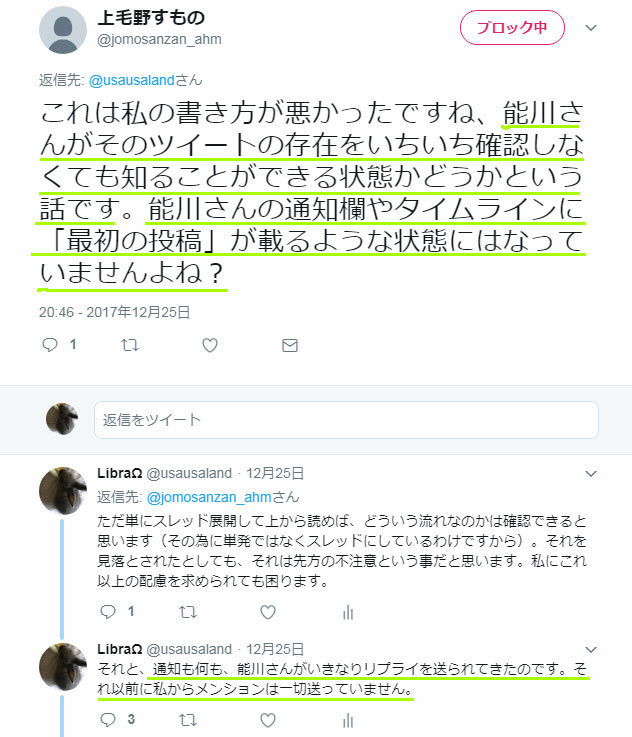View tweet activity of first Libra reply

pos(348,612)
